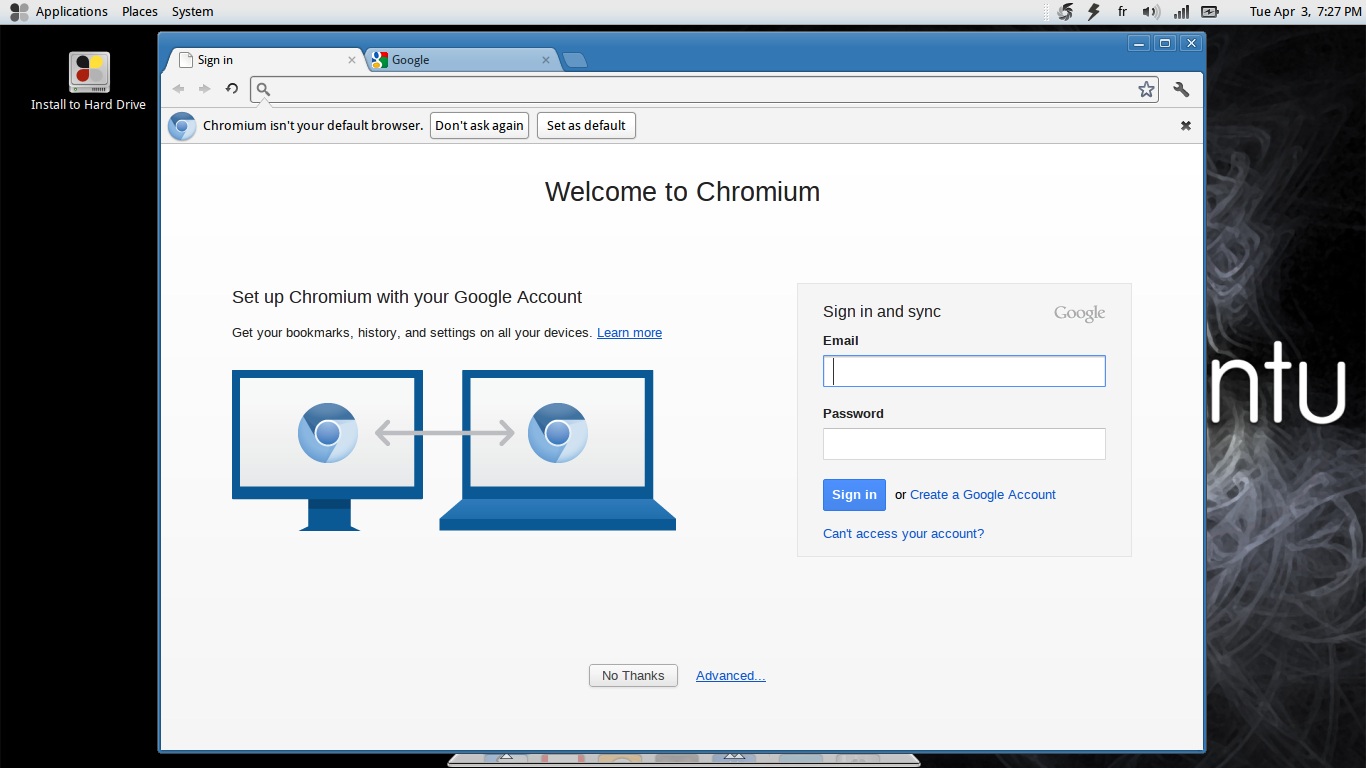This screenshot has height=768, width=1366.
Task: Dismiss the default browser infobar
Action: click(x=1186, y=126)
